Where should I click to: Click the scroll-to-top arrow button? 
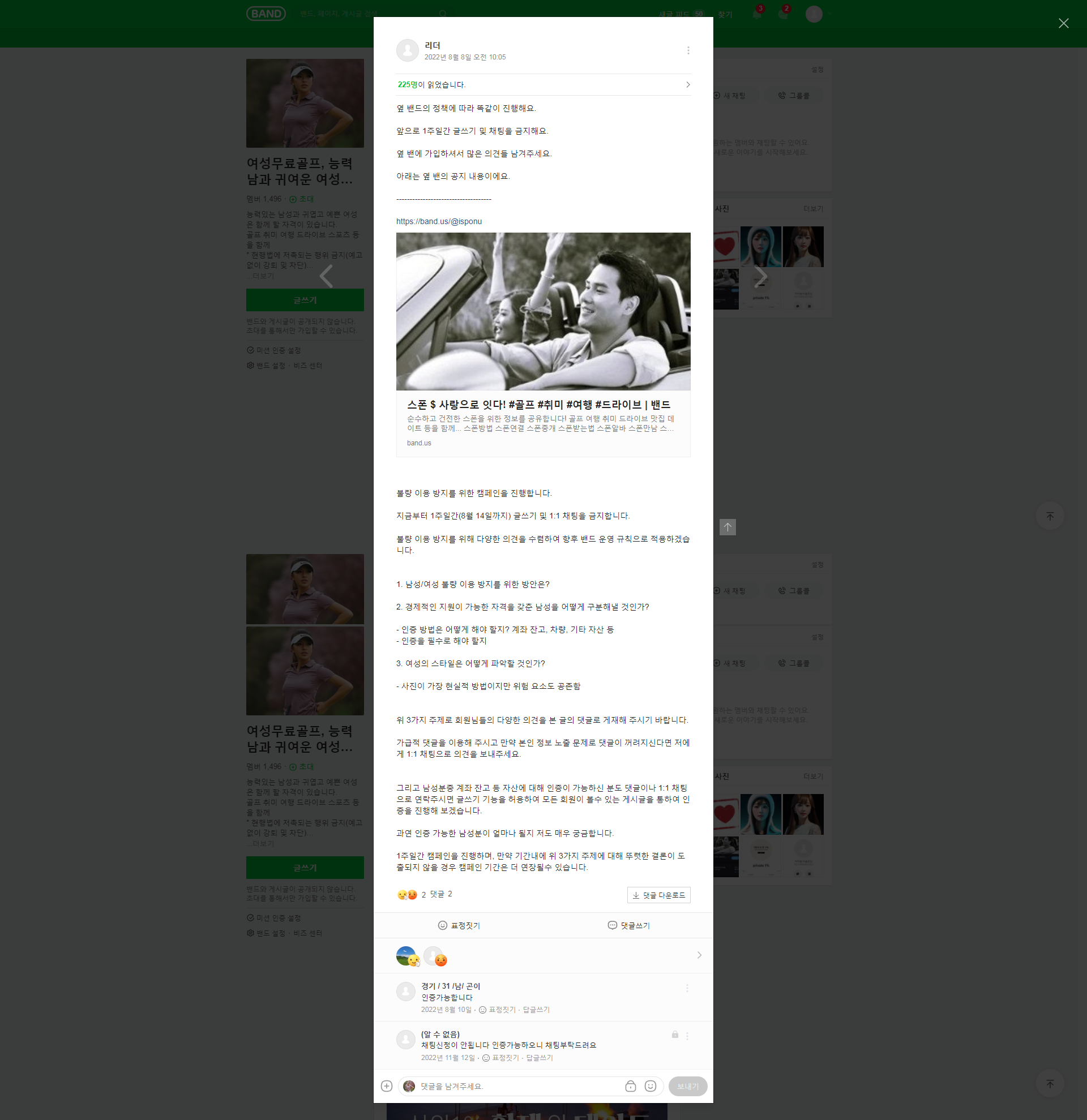(727, 527)
